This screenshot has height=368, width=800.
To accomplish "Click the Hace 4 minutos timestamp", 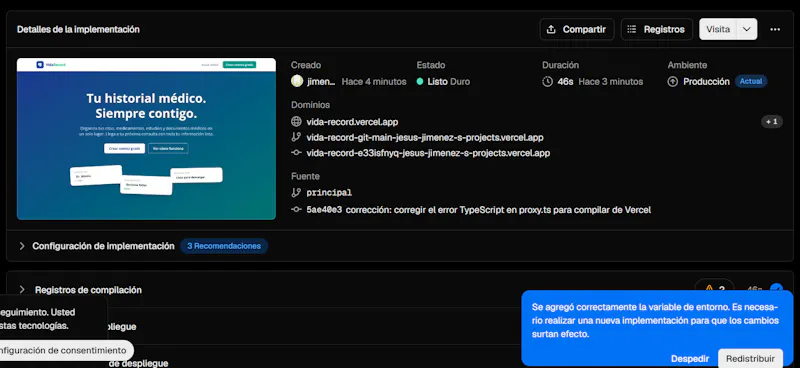I will (x=374, y=82).
